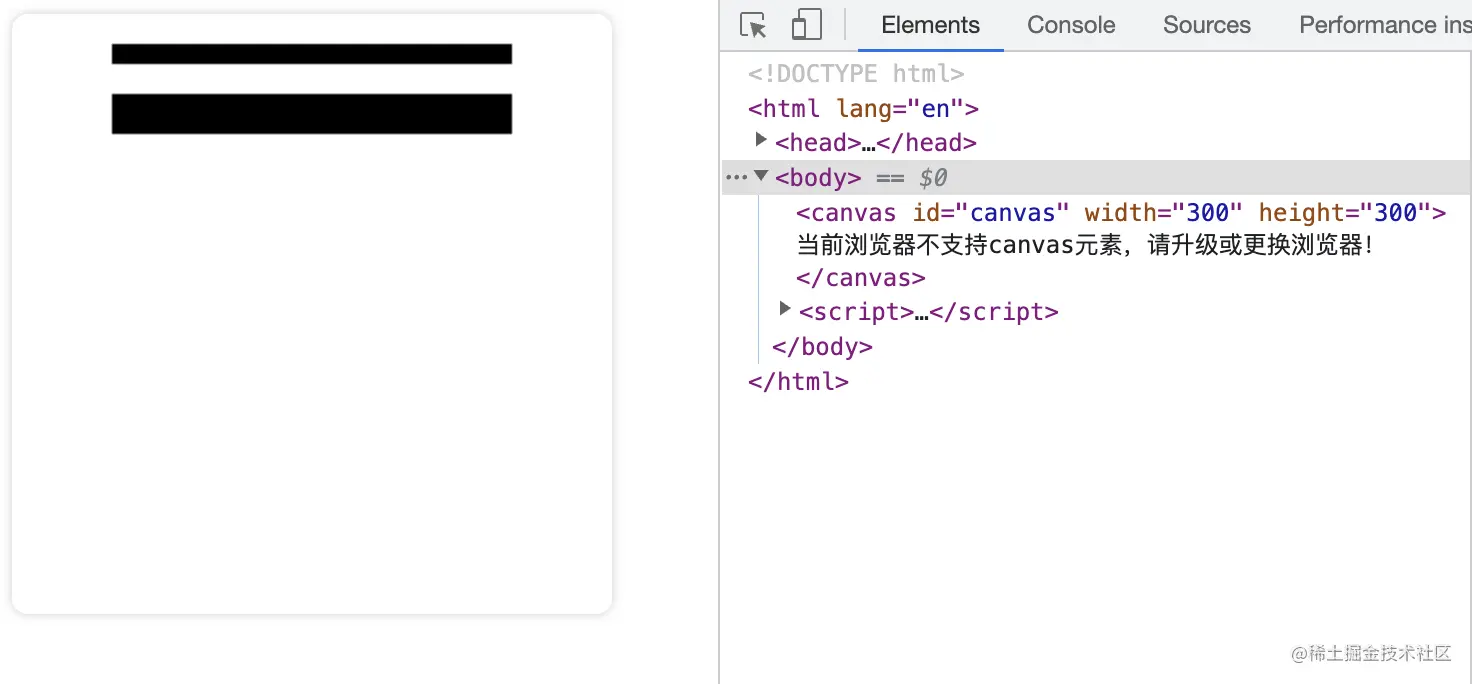
Task: Click the more-options dots next to body element
Action: click(736, 176)
